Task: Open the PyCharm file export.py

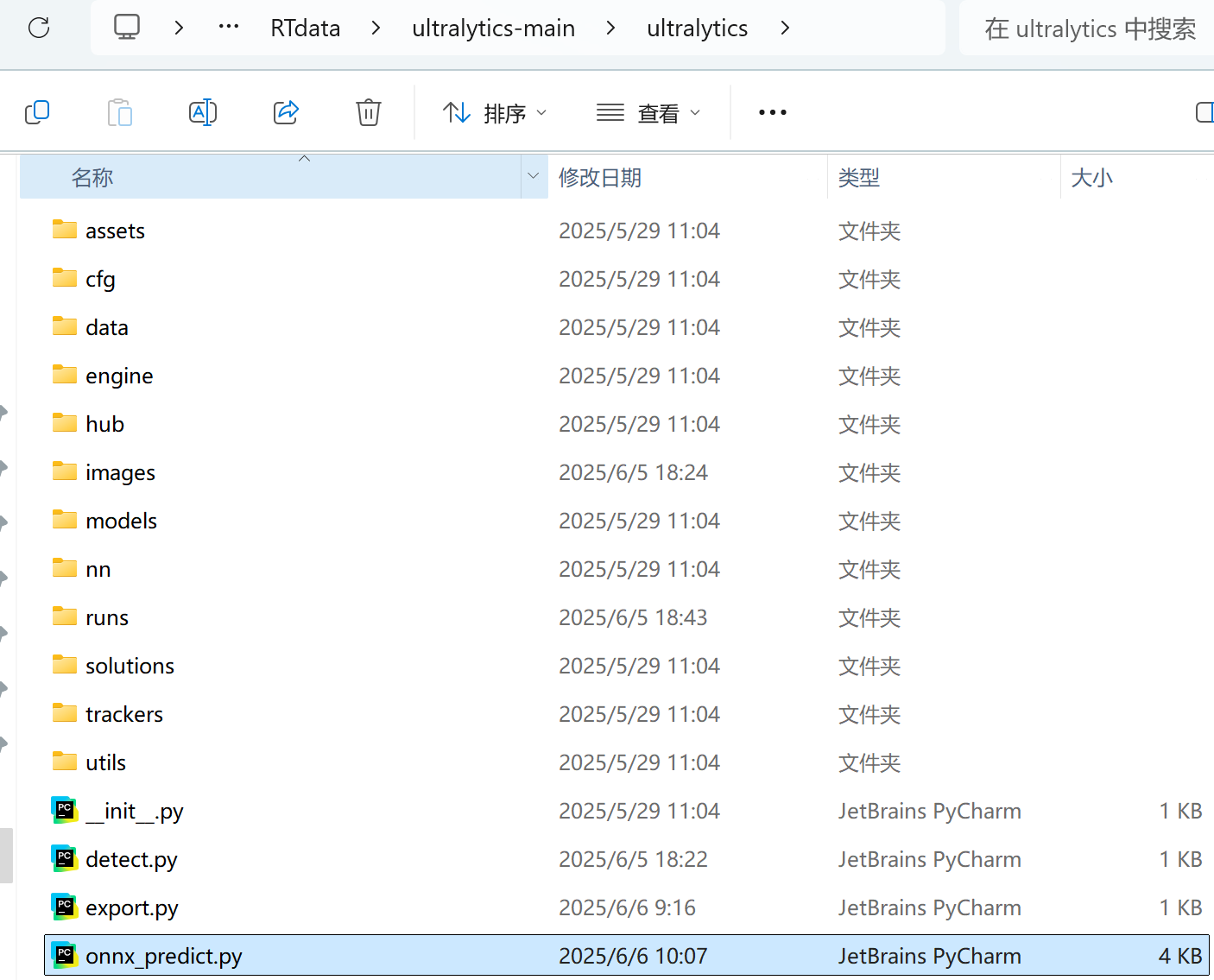Action: [x=131, y=907]
